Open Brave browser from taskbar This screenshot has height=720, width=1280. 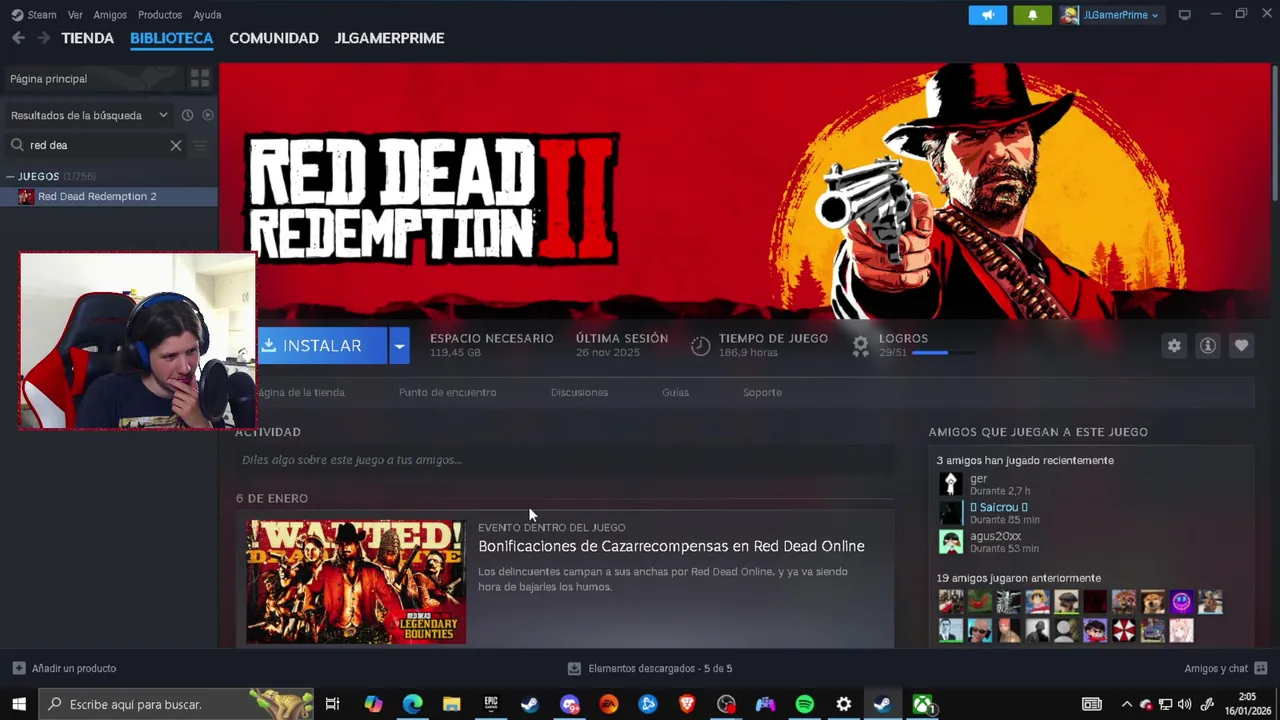click(x=687, y=704)
